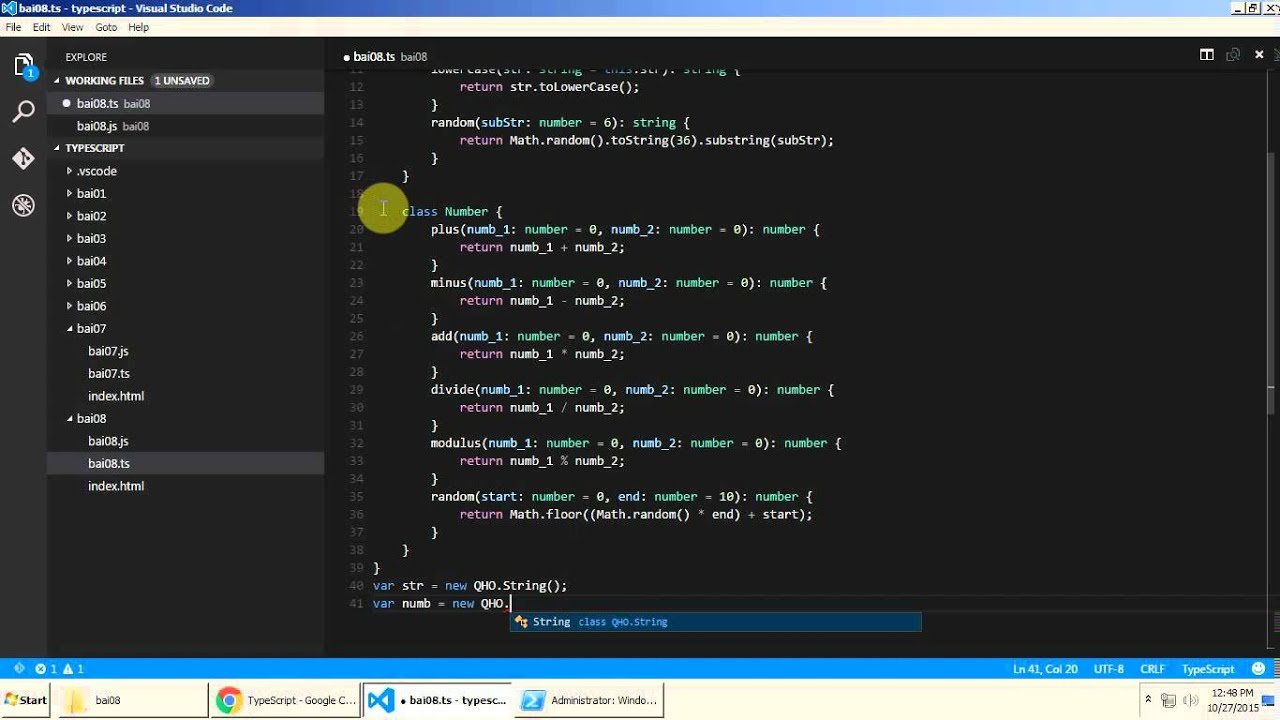The width and height of the screenshot is (1280, 720).
Task: Open the View menu
Action: 72,27
